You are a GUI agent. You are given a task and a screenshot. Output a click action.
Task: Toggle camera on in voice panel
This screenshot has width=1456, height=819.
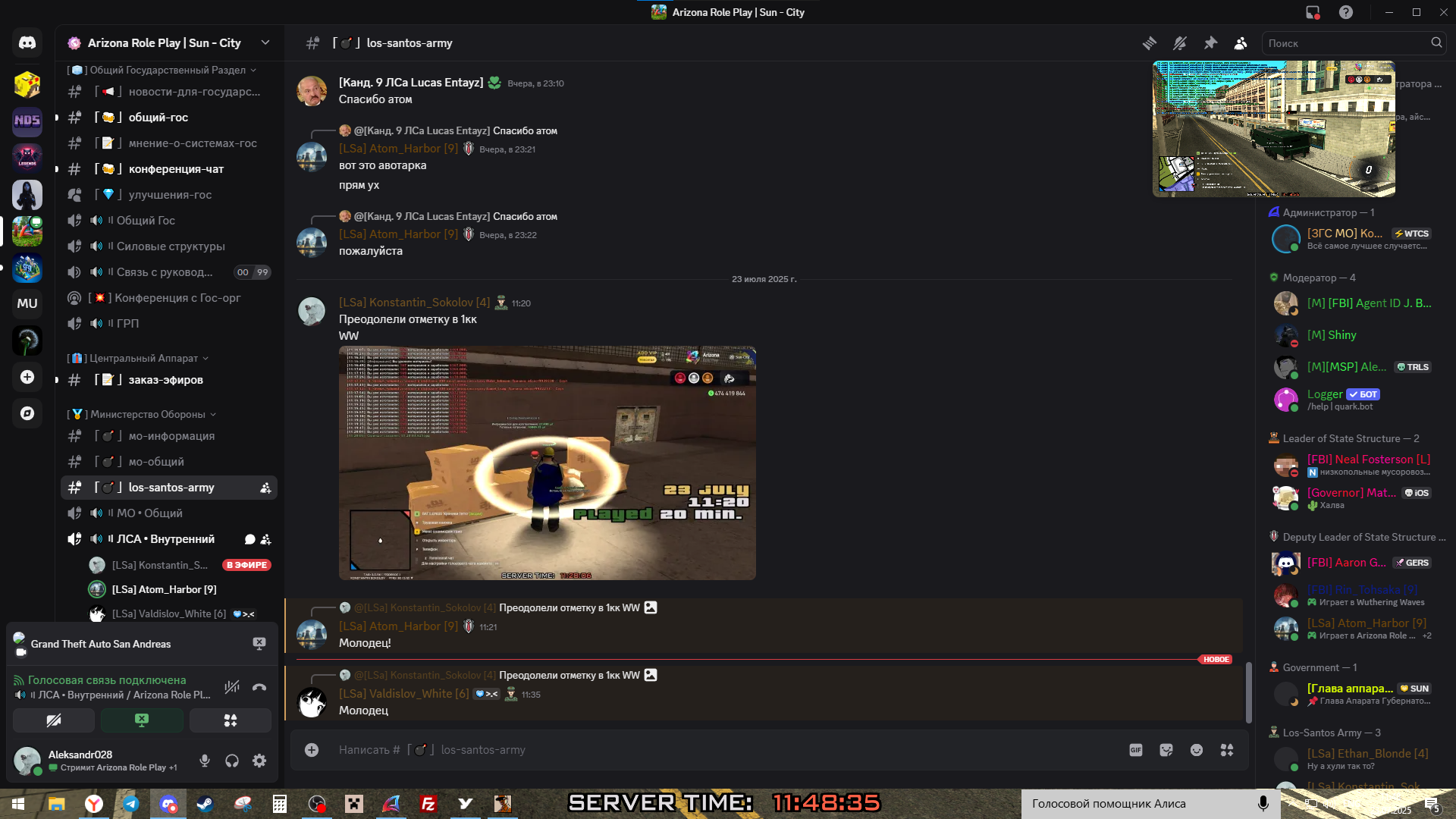coord(54,720)
